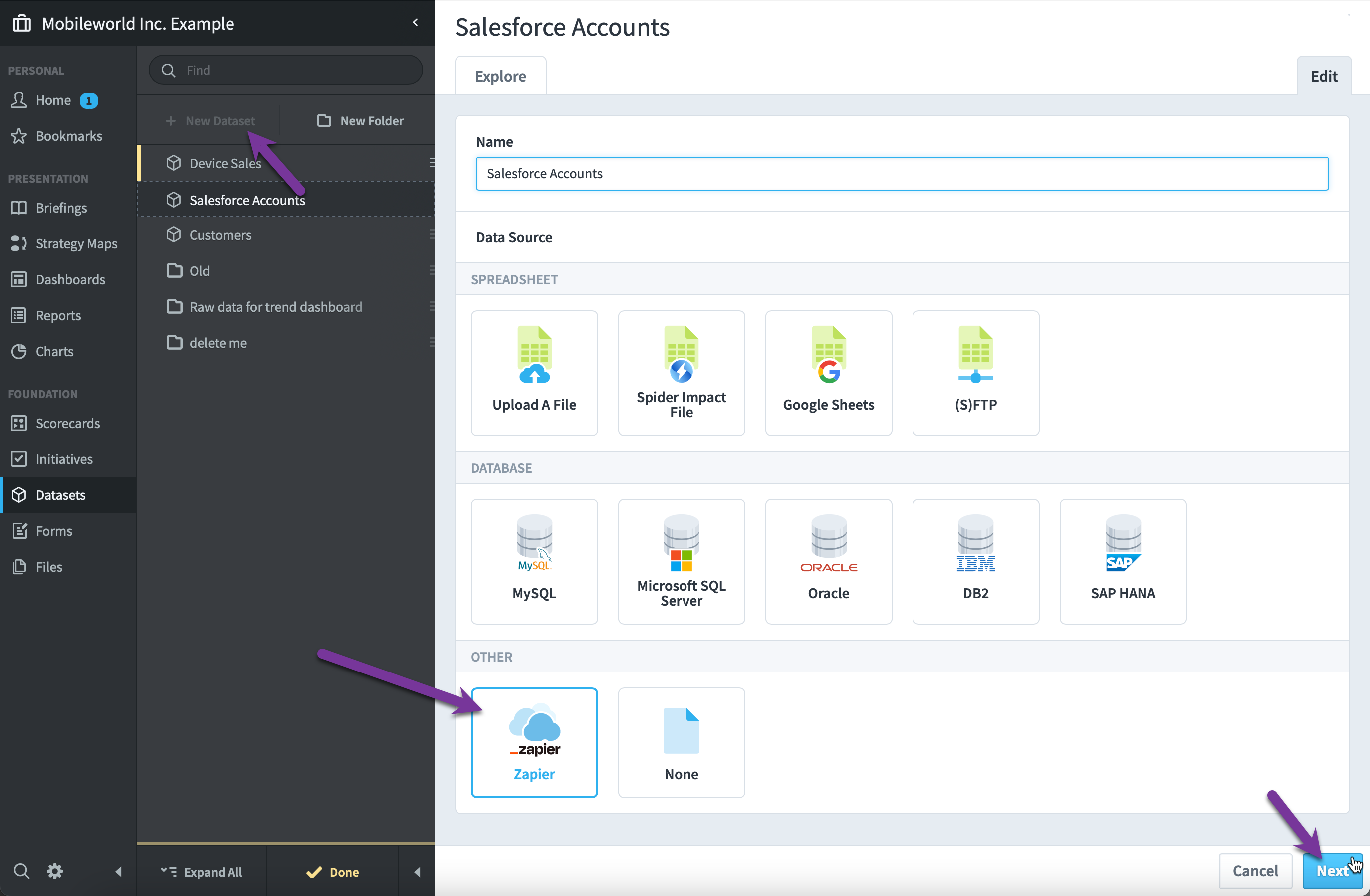Select Customers dataset in tree

tap(285, 235)
